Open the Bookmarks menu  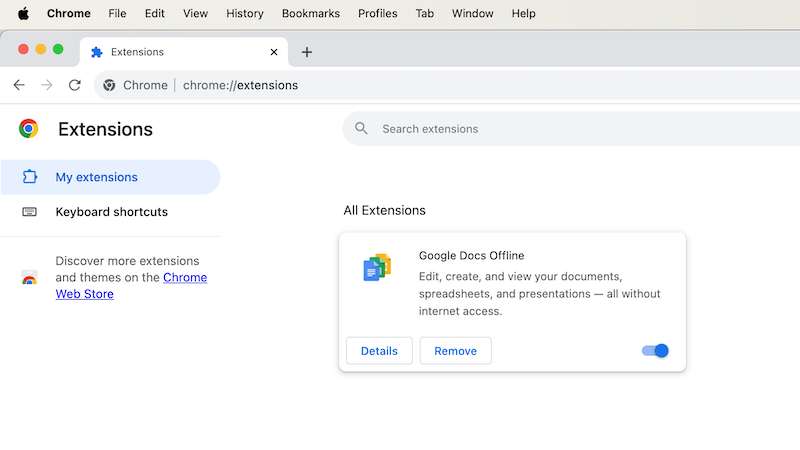click(x=311, y=14)
